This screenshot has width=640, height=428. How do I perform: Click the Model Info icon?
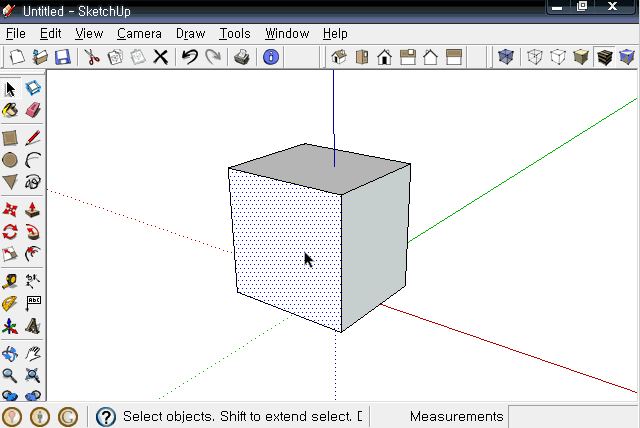271,57
